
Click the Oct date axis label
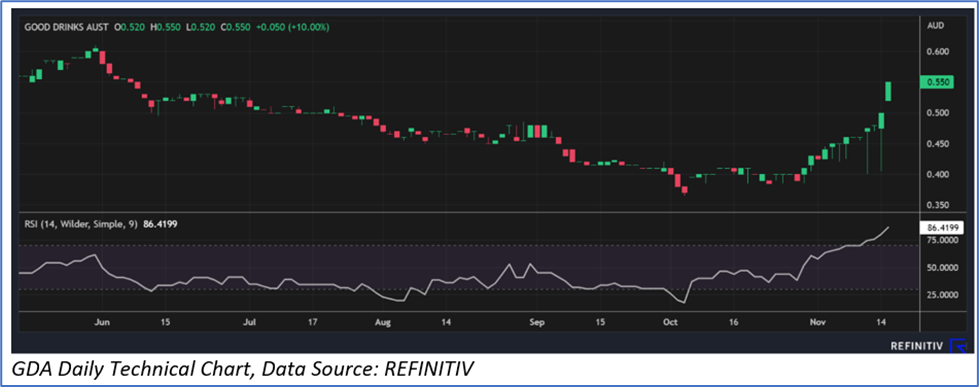671,322
